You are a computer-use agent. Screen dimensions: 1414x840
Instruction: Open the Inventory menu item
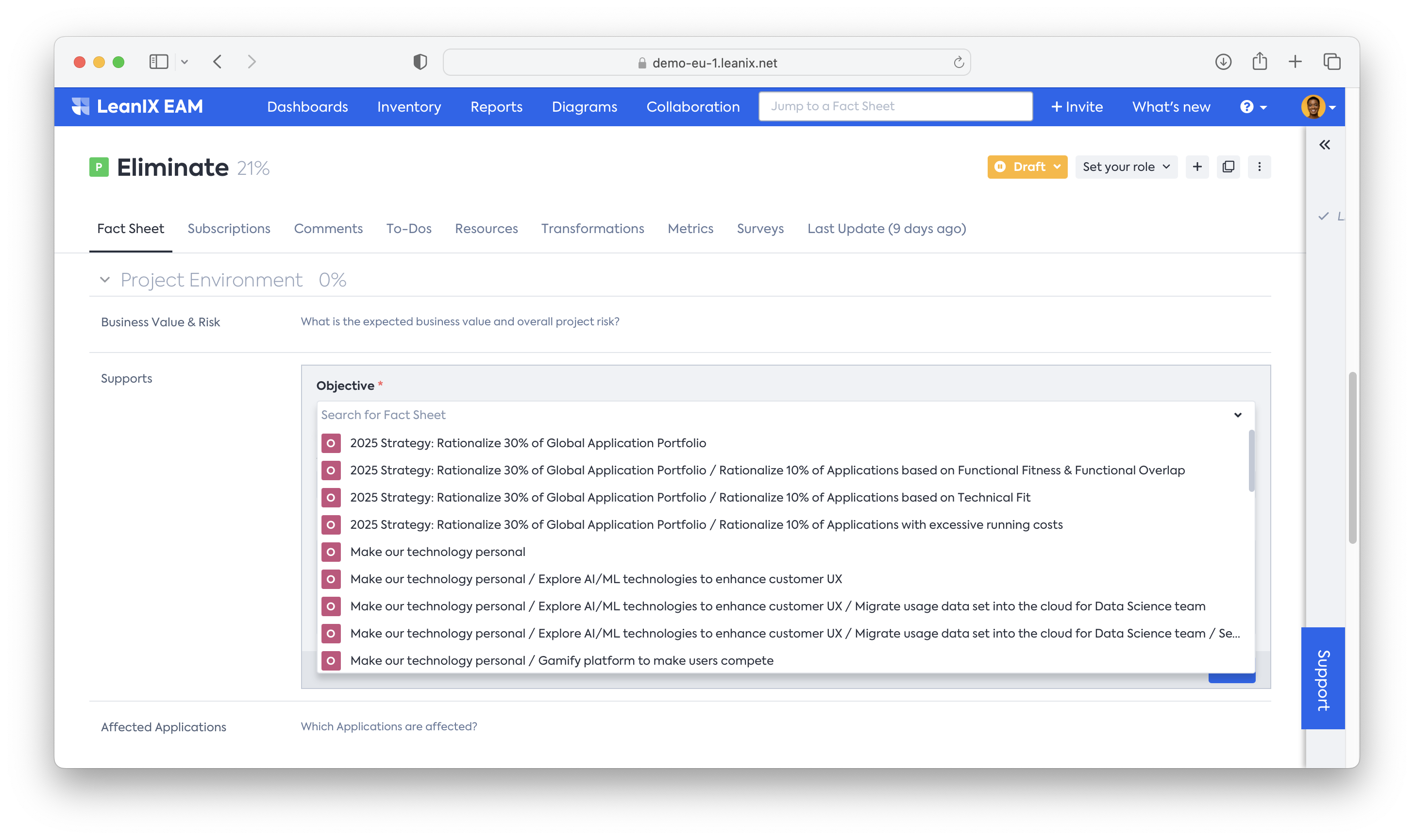409,107
